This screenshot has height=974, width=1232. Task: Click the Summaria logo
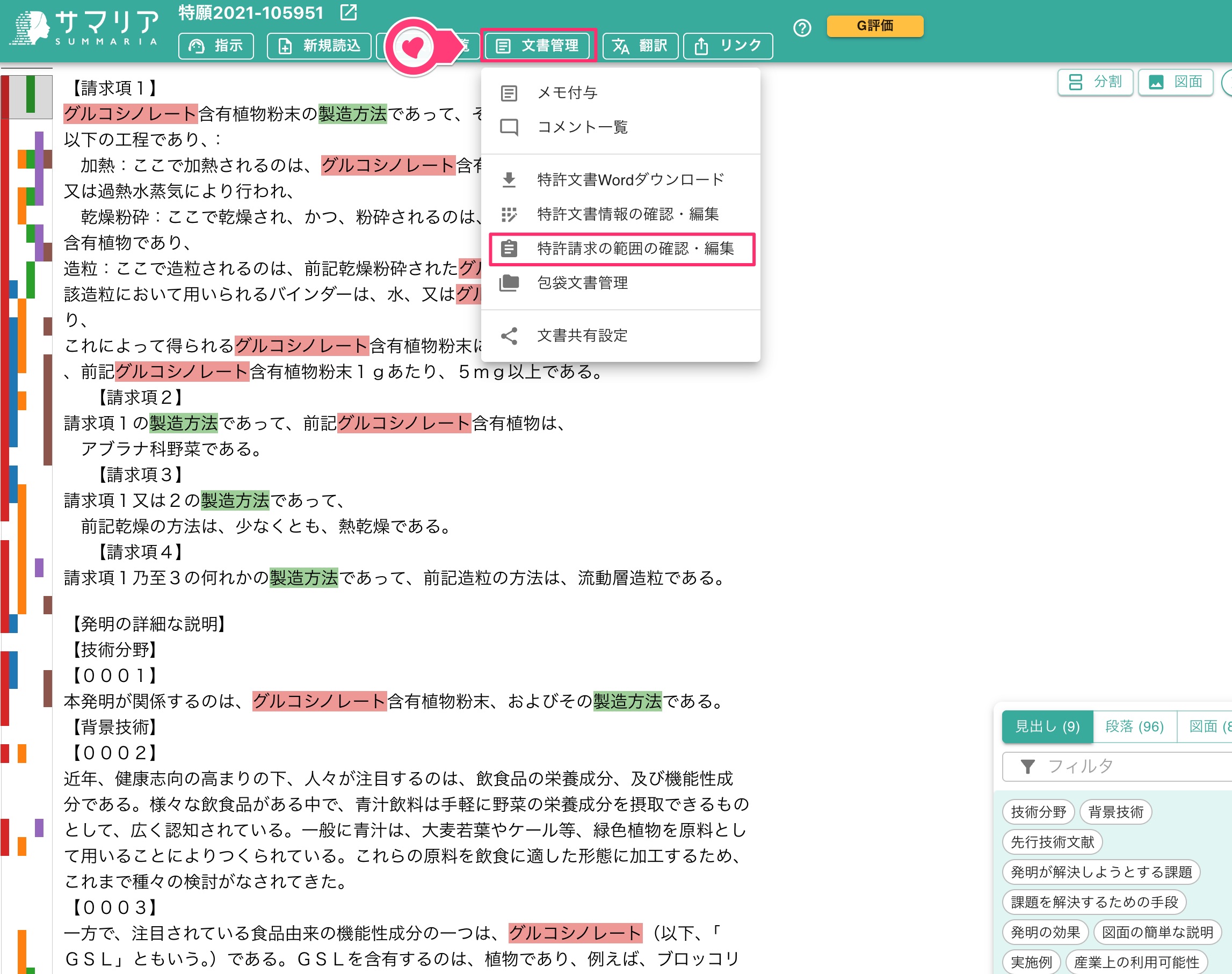(84, 28)
